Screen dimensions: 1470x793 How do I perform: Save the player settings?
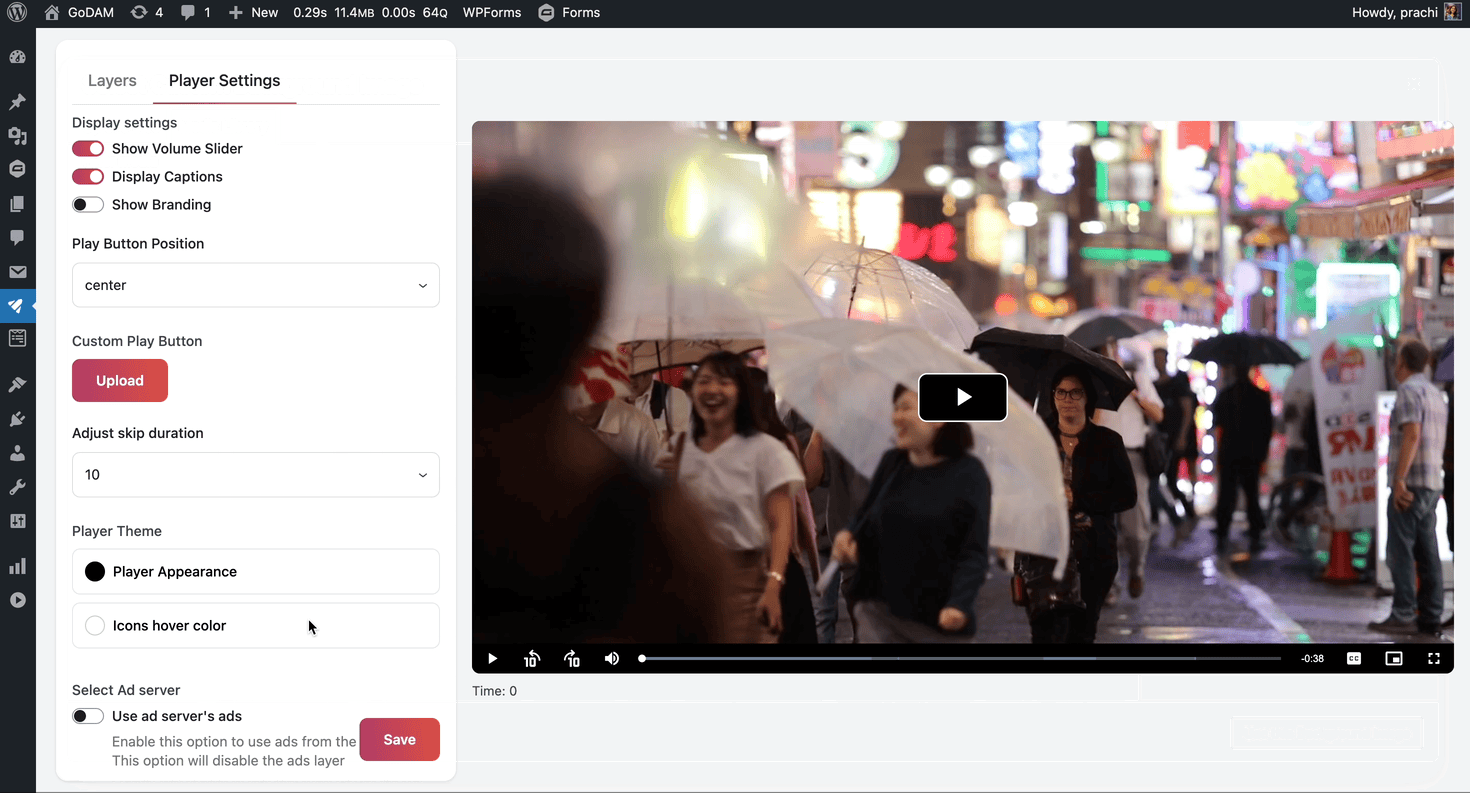point(399,739)
